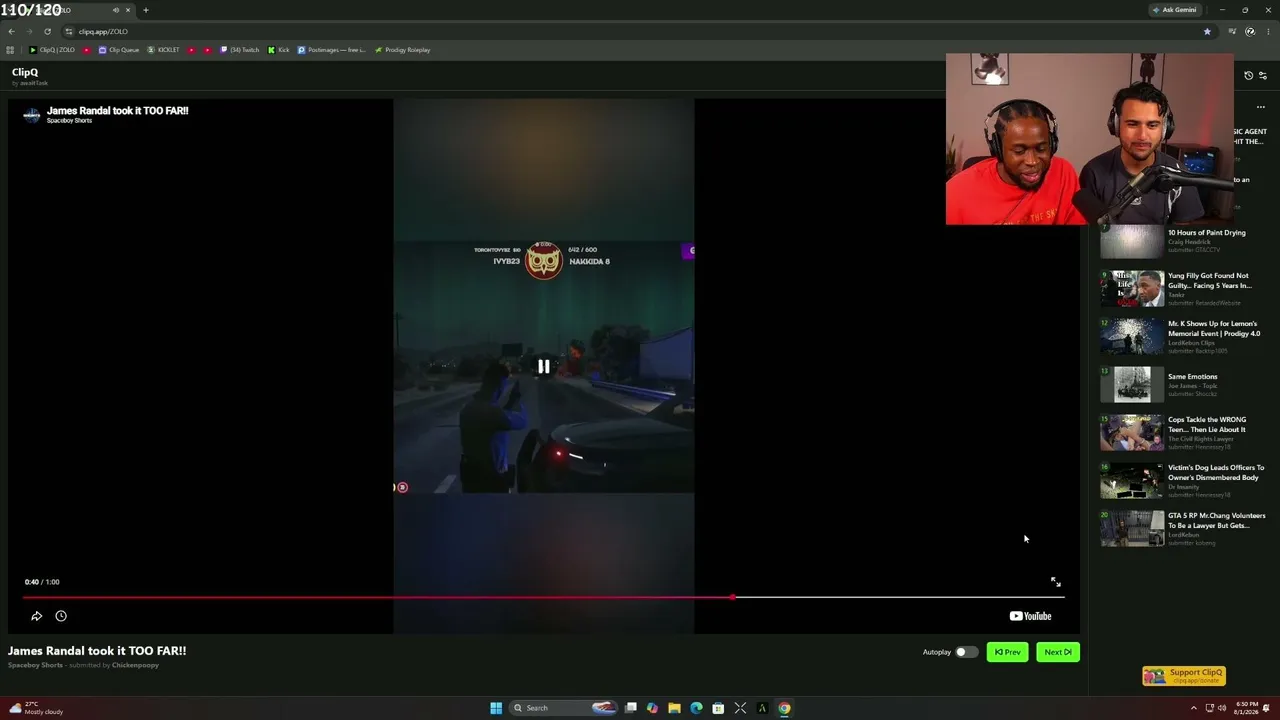Click the Ask Gemini button
1280x720 pixels.
1175,10
